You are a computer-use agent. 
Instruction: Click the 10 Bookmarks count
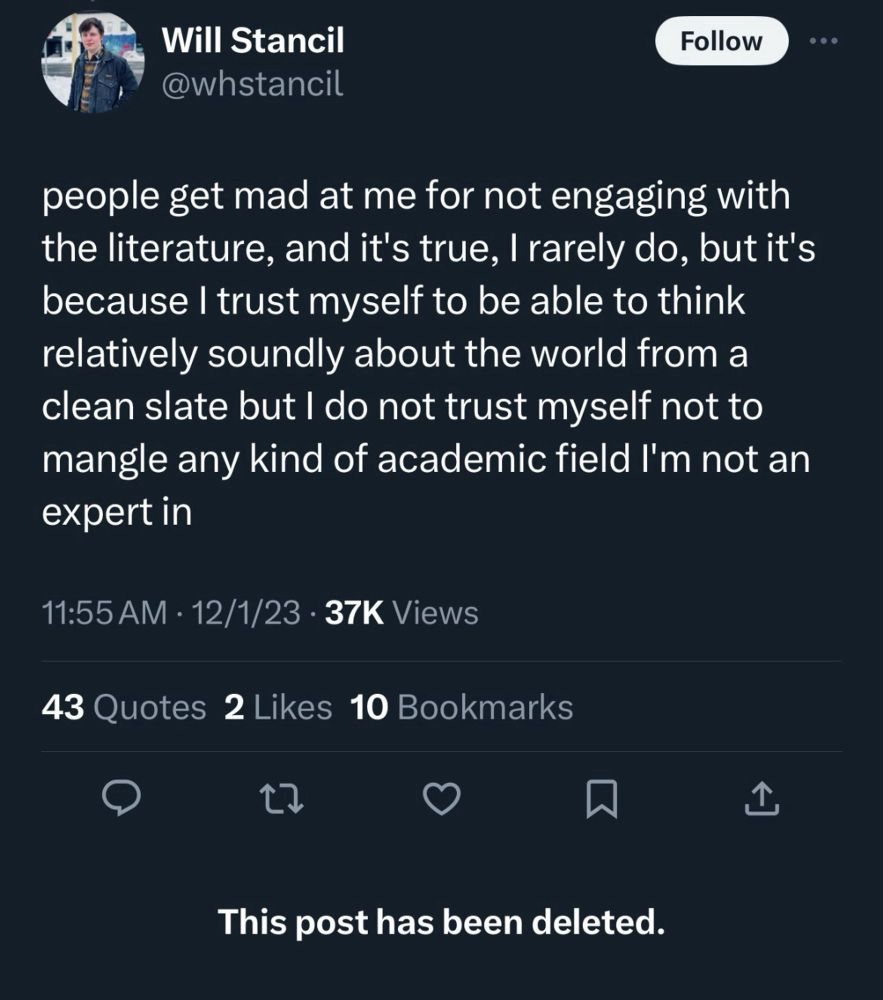tap(461, 708)
